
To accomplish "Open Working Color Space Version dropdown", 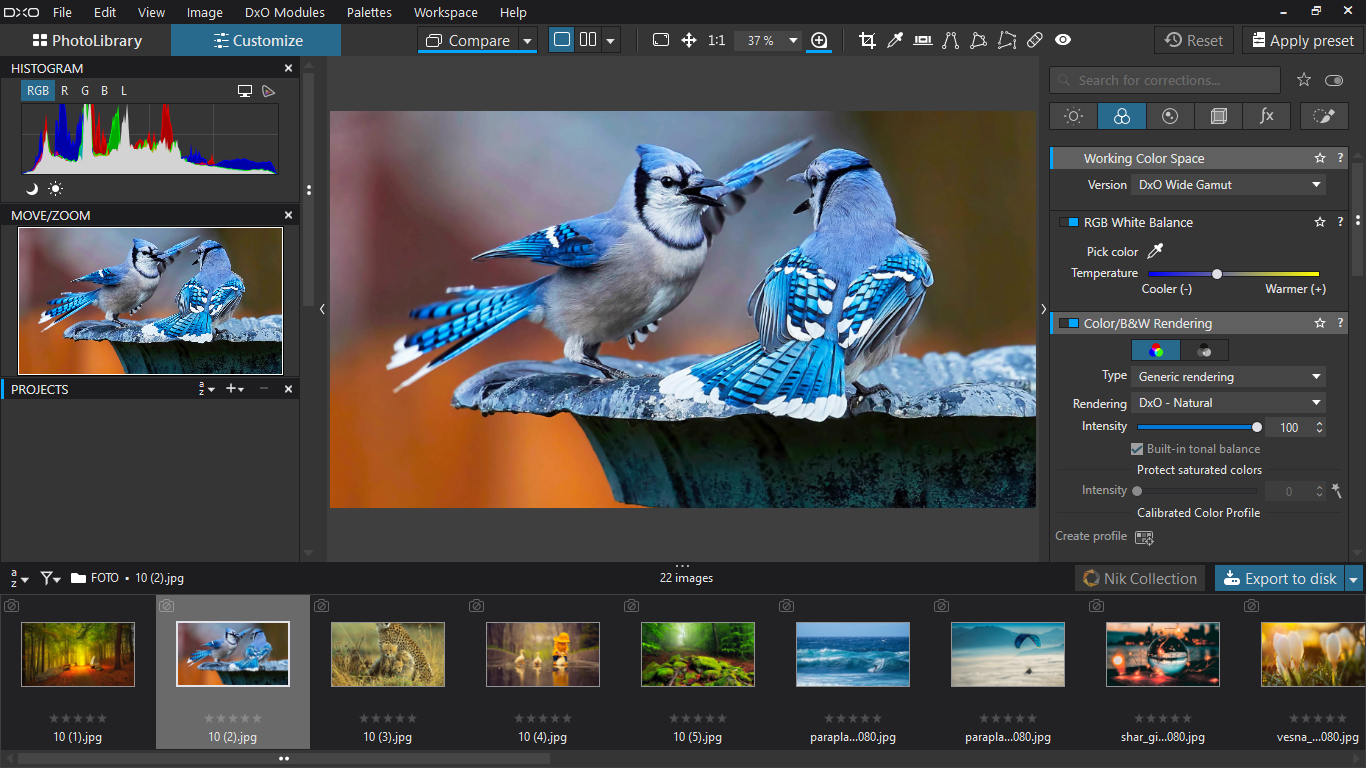I will pos(1229,185).
